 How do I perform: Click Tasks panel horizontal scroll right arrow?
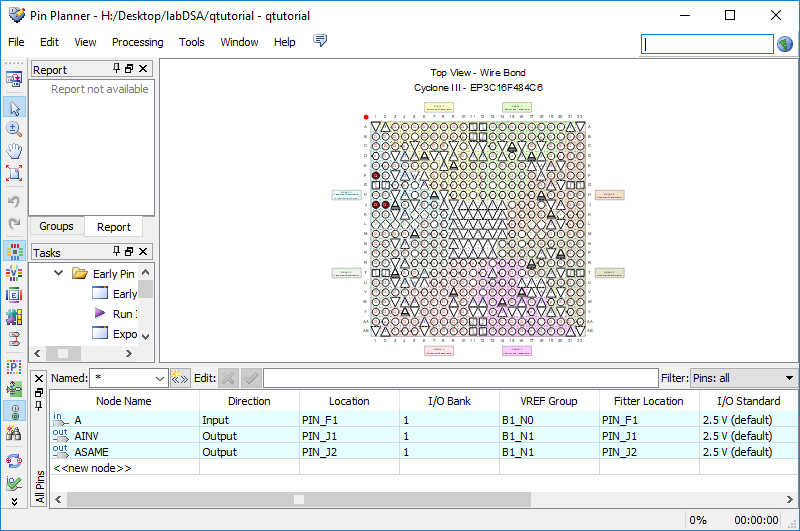(x=129, y=353)
